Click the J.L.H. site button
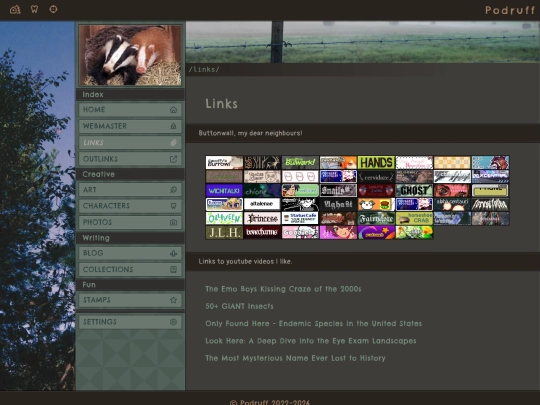The width and height of the screenshot is (540, 405). (x=224, y=232)
